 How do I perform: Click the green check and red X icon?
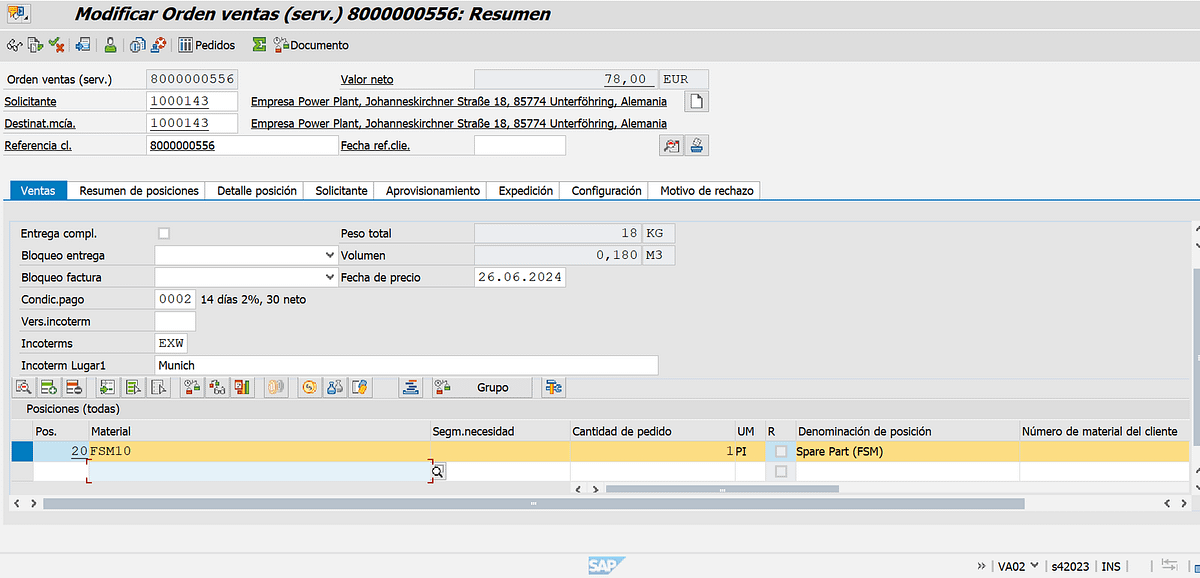56,45
